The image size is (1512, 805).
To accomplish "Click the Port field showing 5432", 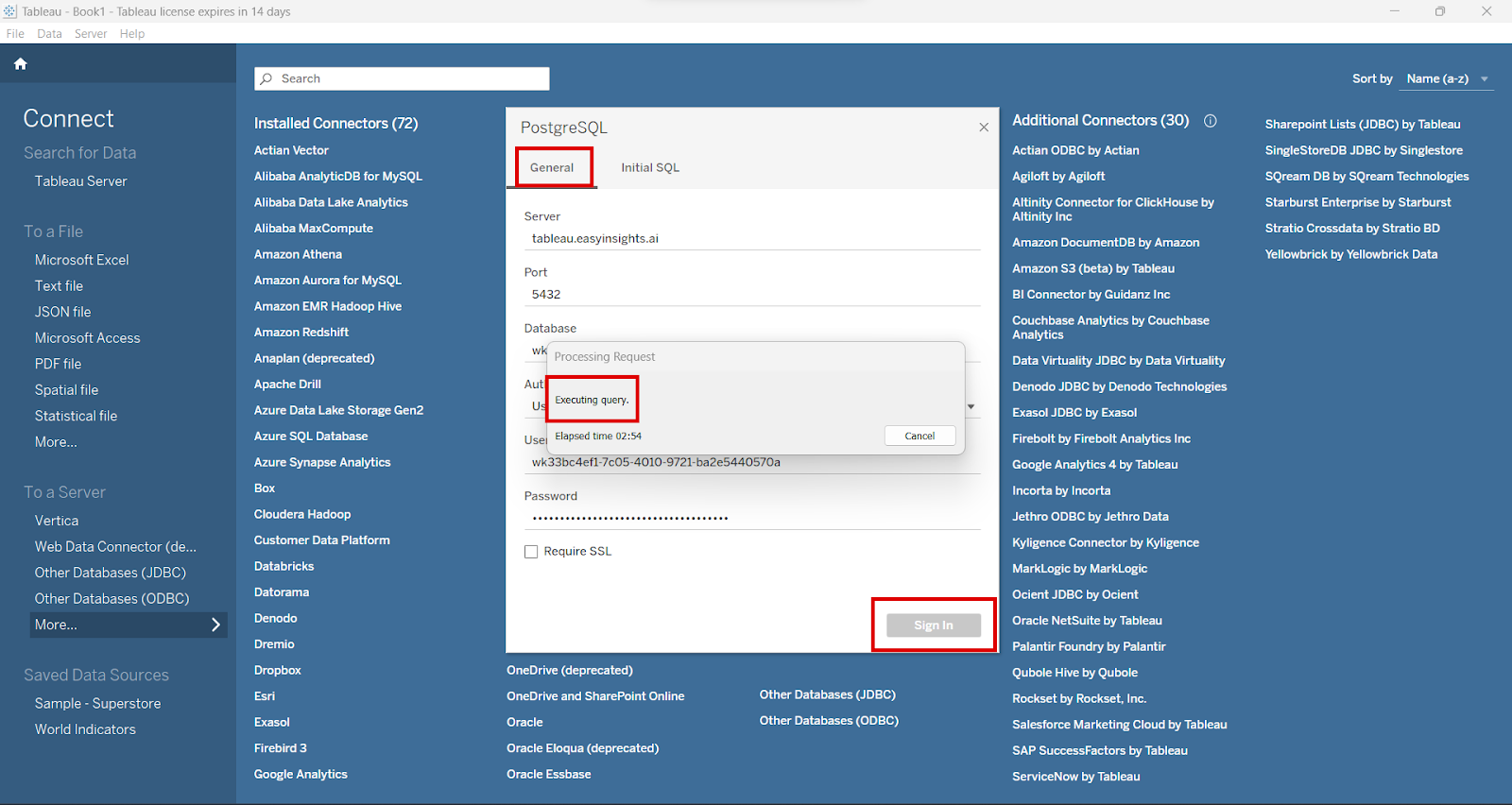I will [x=752, y=295].
